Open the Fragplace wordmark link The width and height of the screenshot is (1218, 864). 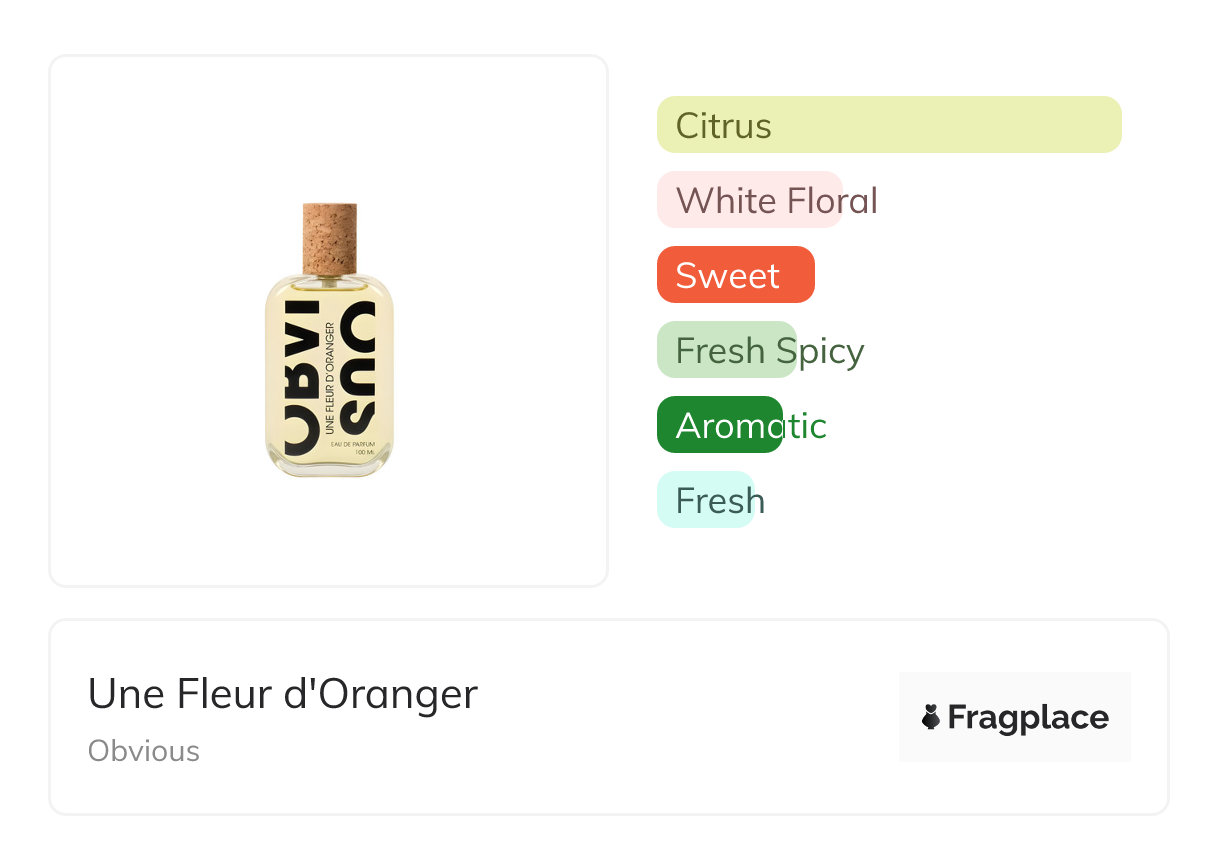click(1027, 717)
